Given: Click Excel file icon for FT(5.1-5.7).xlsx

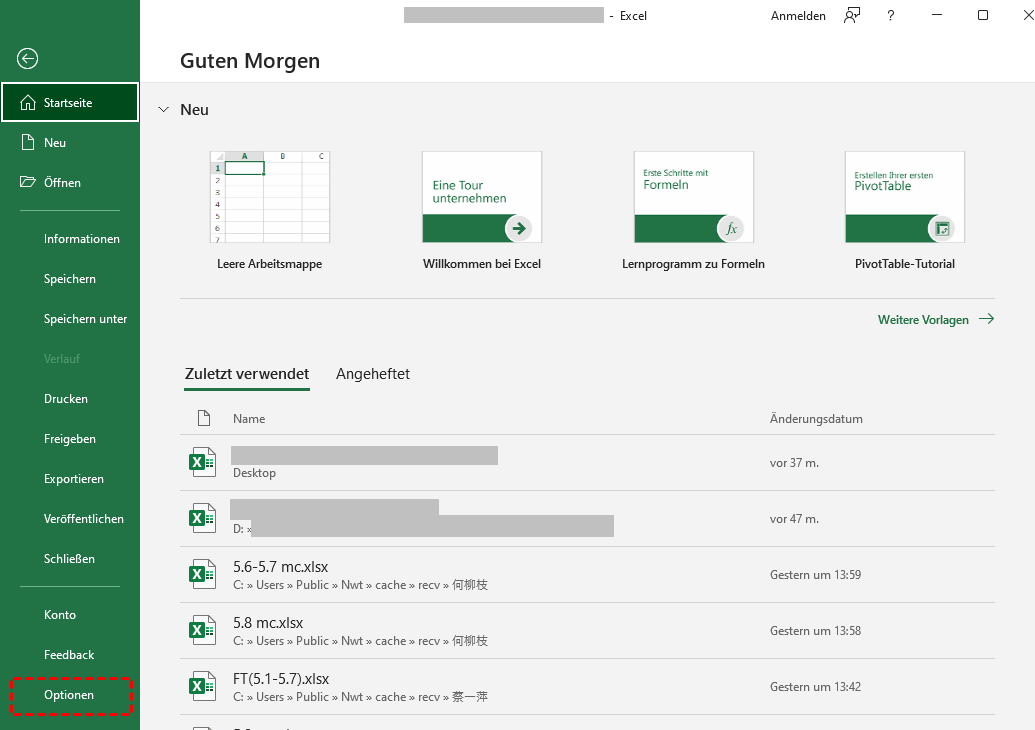Looking at the screenshot, I should click(203, 686).
